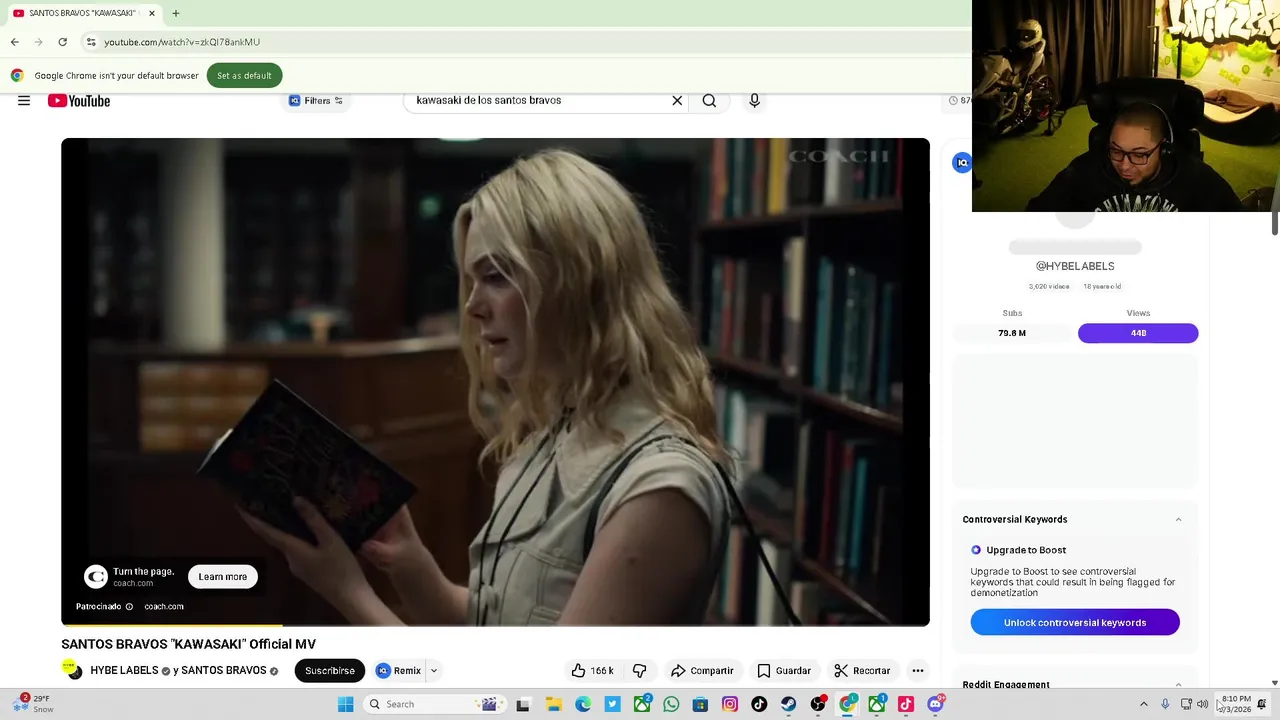Select the Views 44B stat tab

[x=1138, y=333]
